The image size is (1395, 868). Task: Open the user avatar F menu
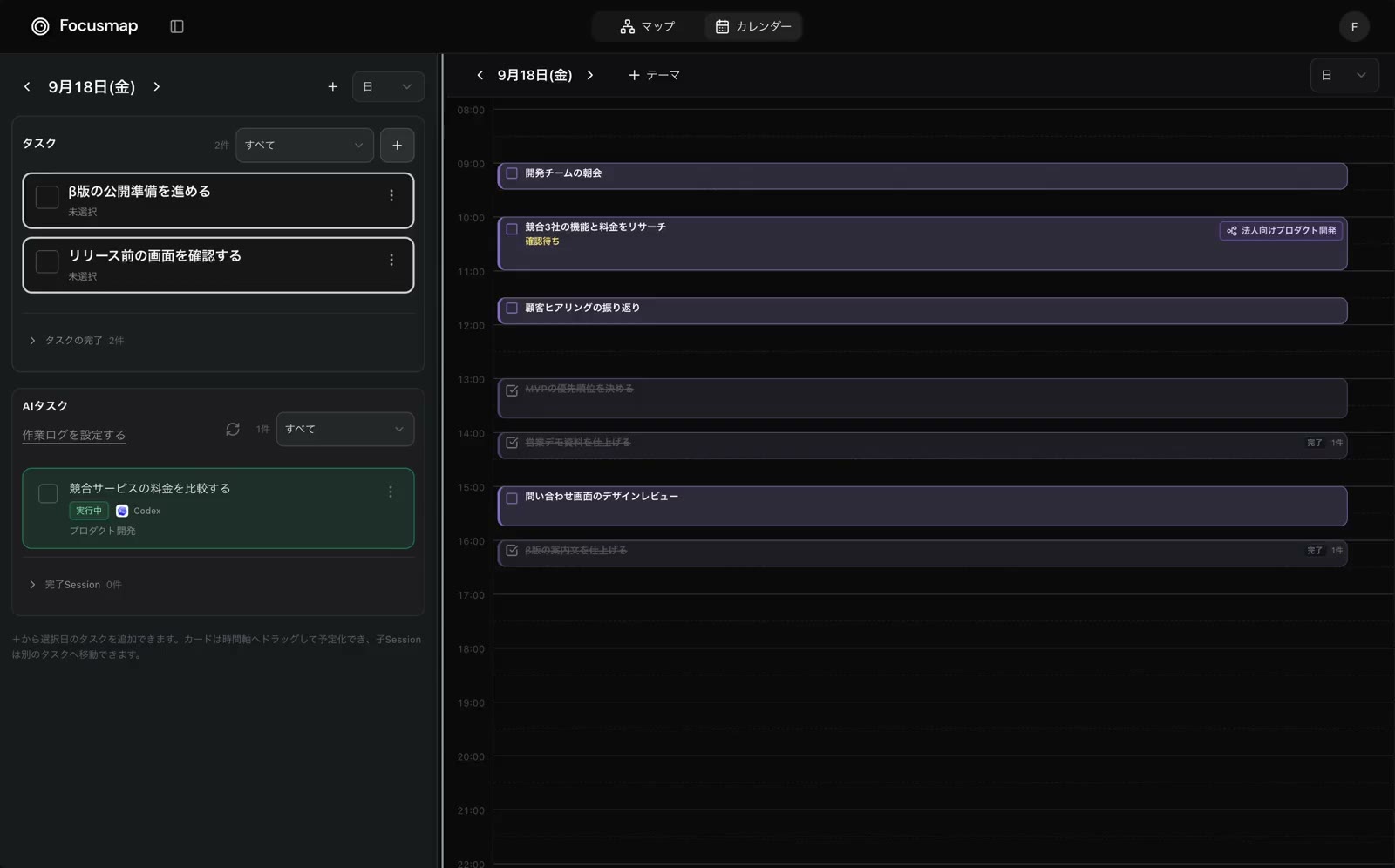tap(1354, 26)
